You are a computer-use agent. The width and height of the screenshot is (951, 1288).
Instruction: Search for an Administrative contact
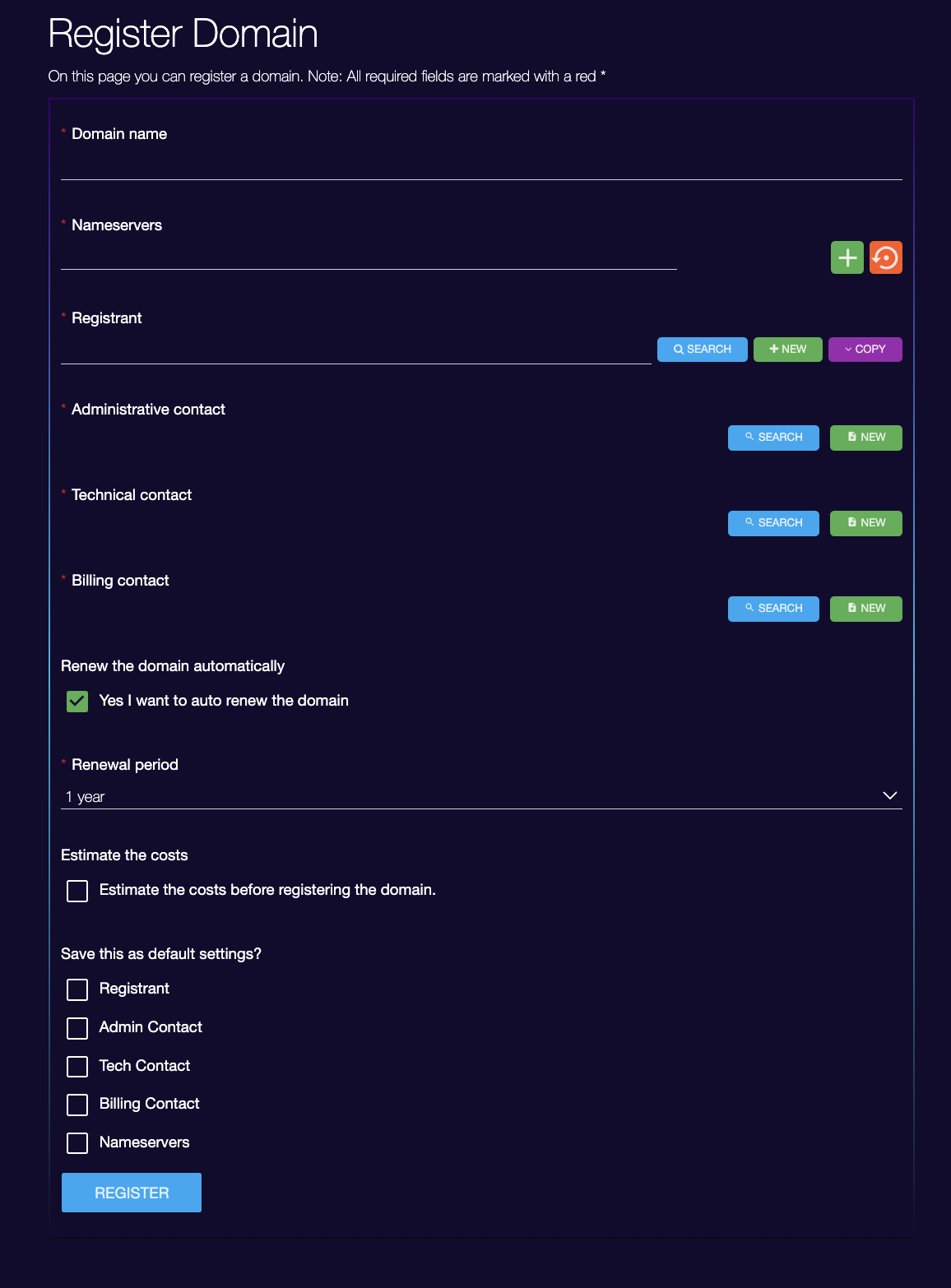pos(773,438)
